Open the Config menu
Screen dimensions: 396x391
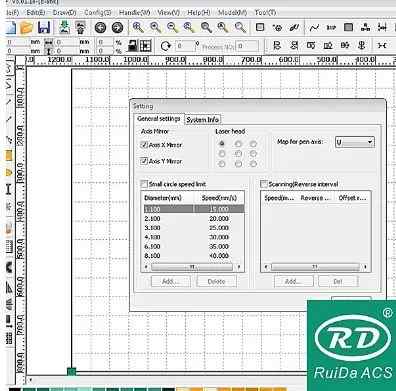coord(98,12)
